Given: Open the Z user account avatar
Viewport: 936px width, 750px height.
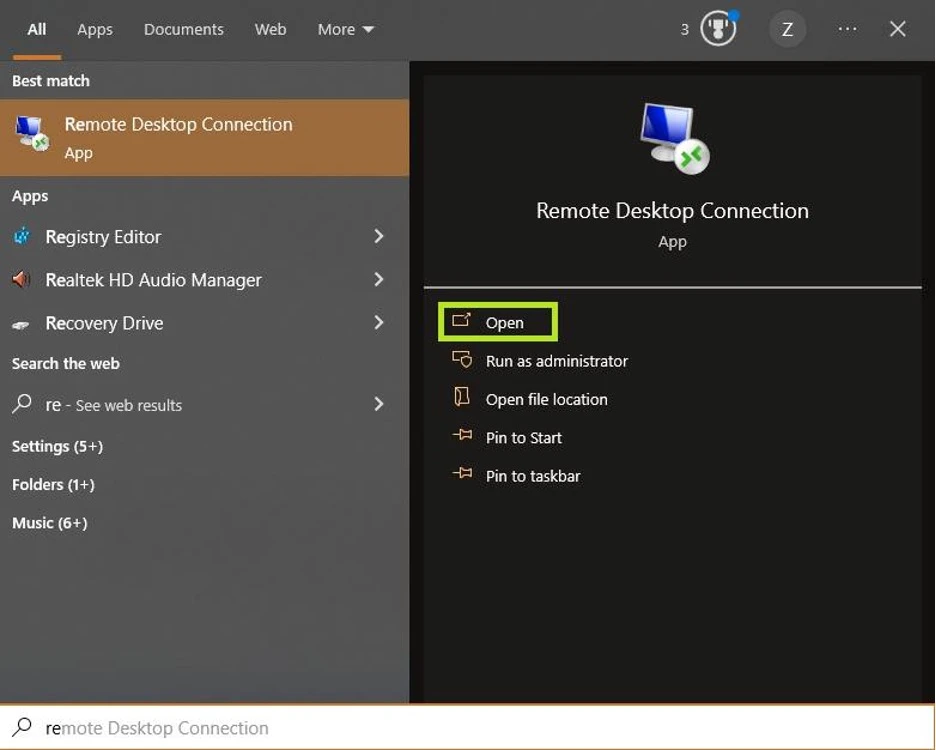Looking at the screenshot, I should coord(787,29).
